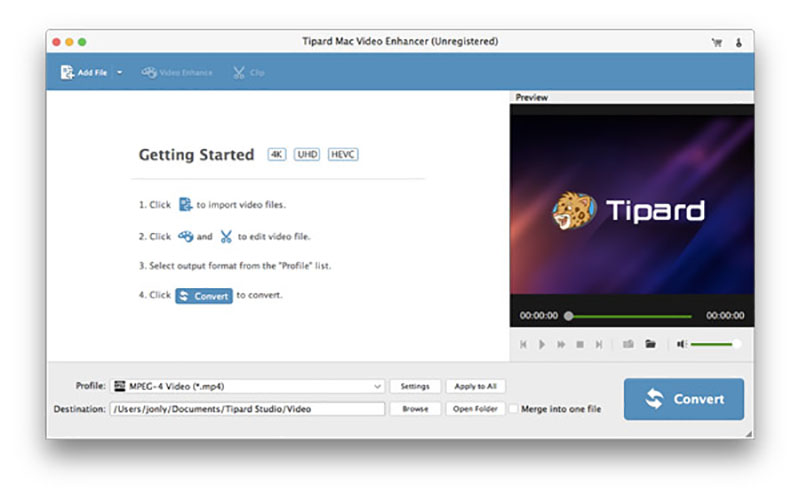The height and width of the screenshot is (500, 800).
Task: Open the Video Enhance tool
Action: pyautogui.click(x=177, y=72)
